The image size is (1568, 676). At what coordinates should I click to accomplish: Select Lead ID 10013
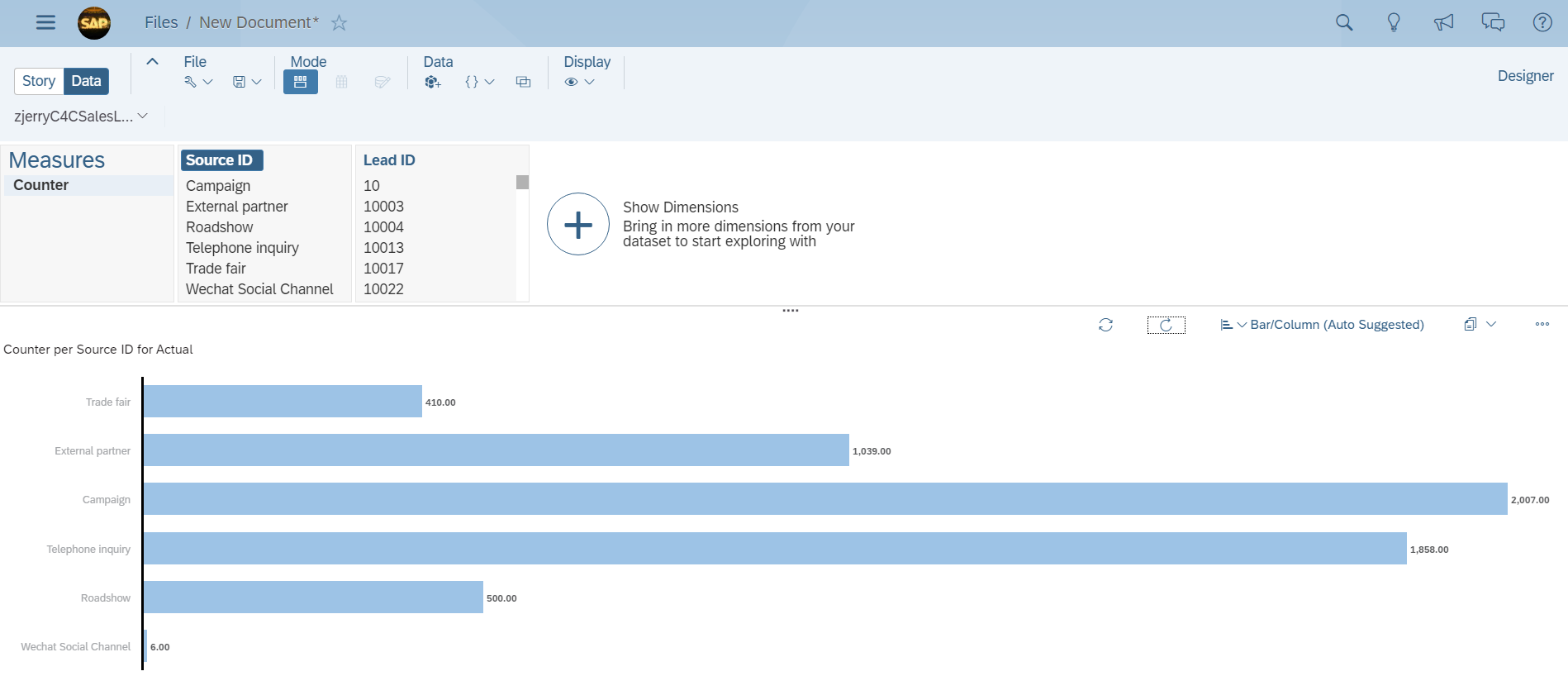[x=383, y=248]
